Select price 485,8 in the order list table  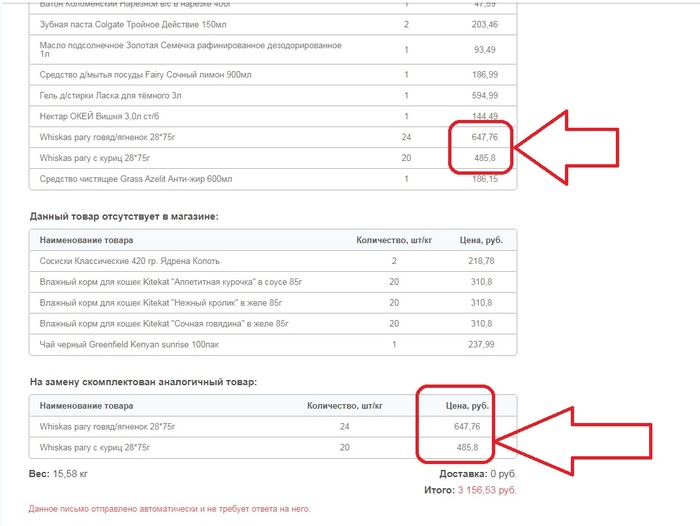tap(485, 158)
